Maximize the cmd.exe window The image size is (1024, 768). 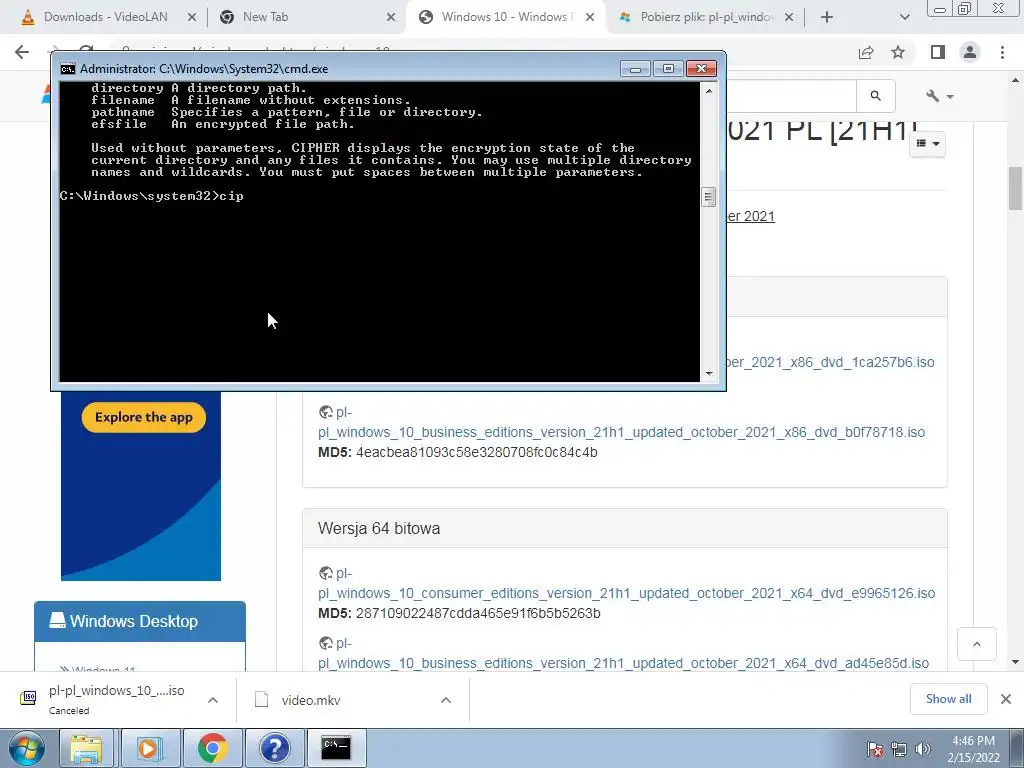pyautogui.click(x=668, y=69)
